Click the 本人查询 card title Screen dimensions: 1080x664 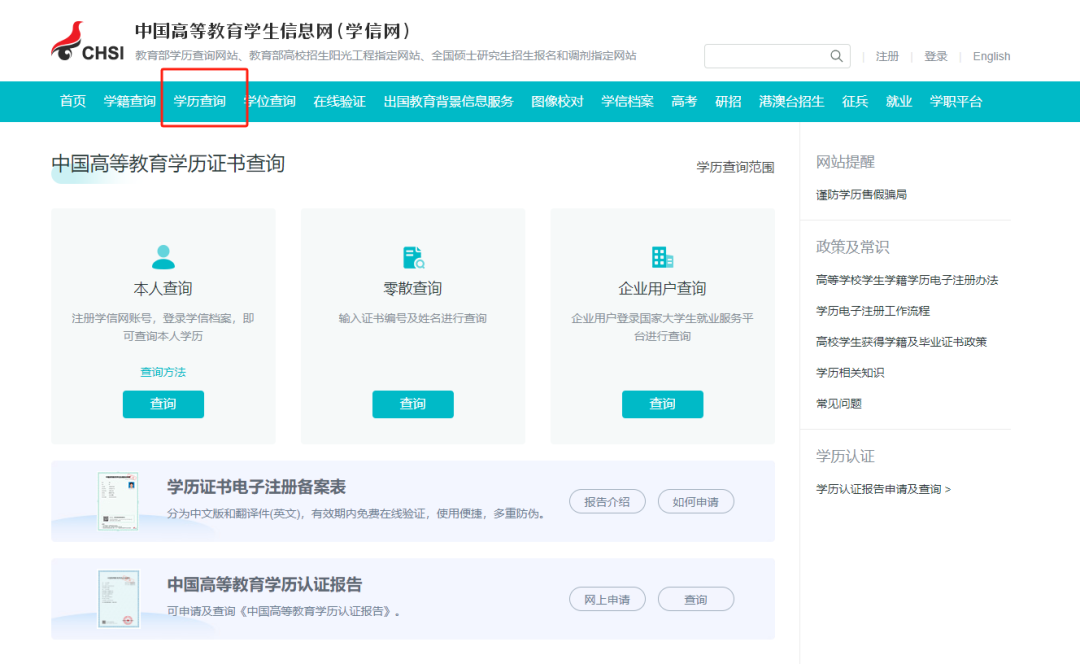163,289
